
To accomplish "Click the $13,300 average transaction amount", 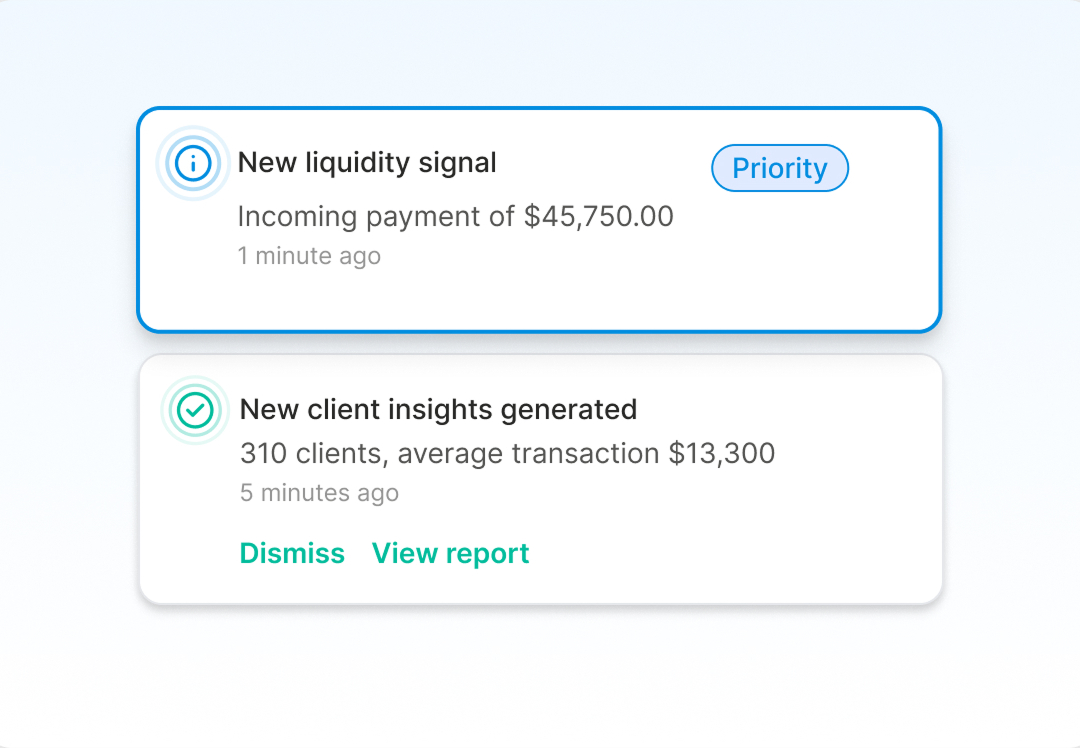I will pos(722,453).
